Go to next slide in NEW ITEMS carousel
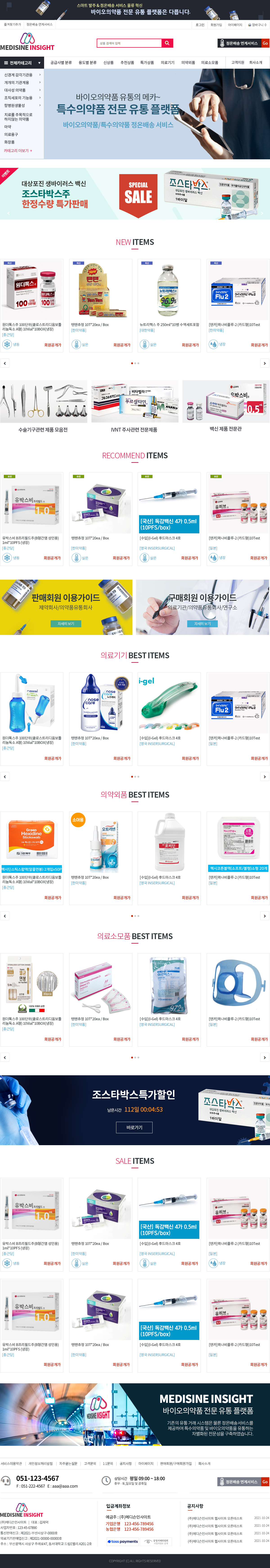Viewport: 270px width, 1568px height. tap(265, 363)
